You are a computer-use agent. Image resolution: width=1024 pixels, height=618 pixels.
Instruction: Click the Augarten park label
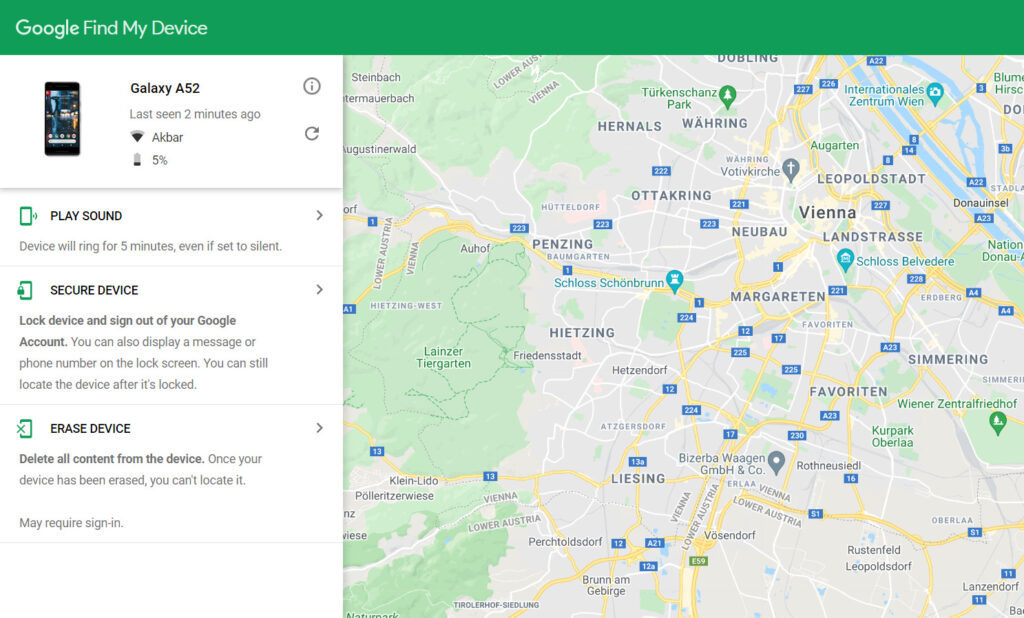(835, 146)
